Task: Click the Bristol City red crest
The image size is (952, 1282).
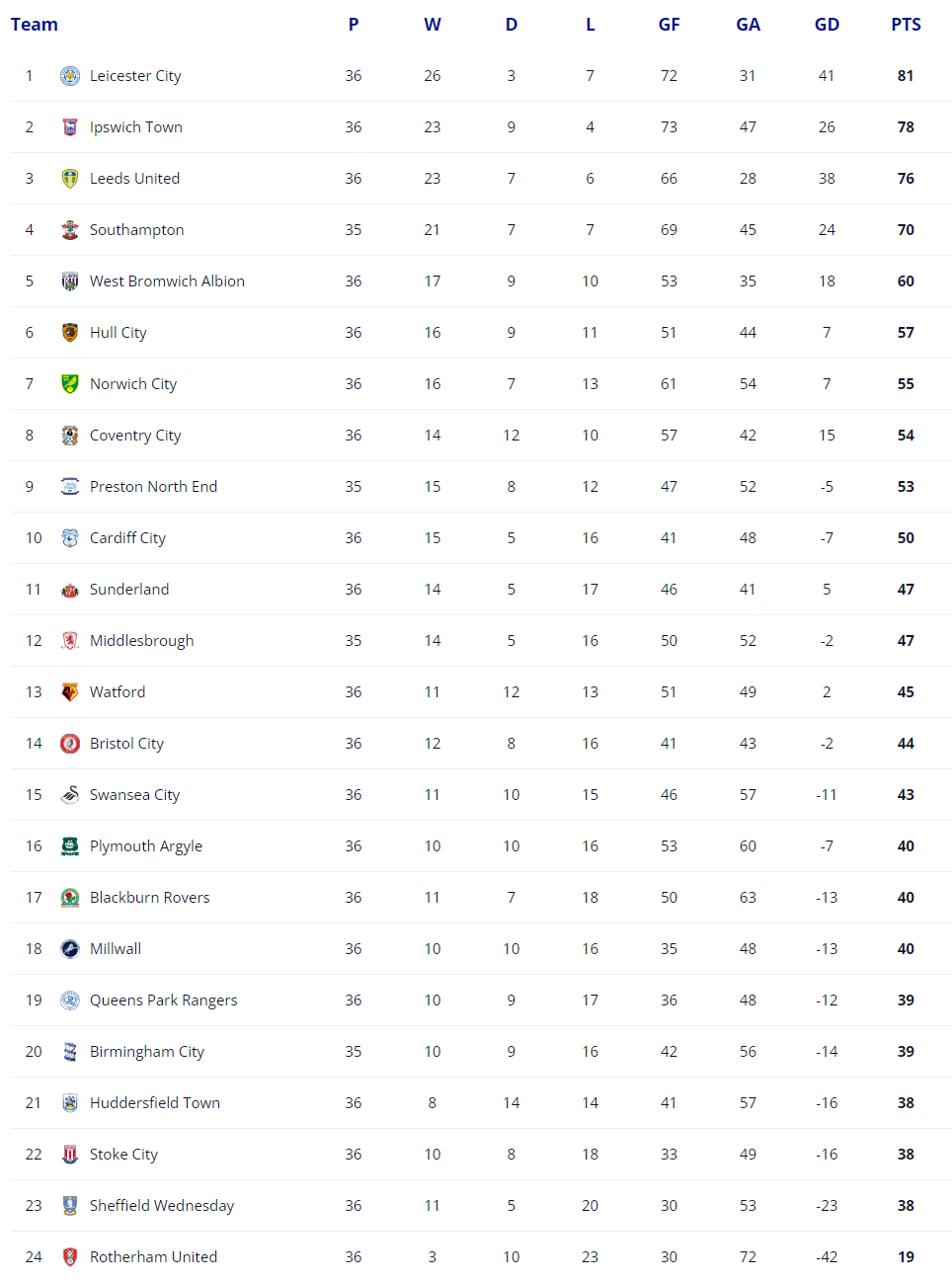Action: pyautogui.click(x=70, y=744)
